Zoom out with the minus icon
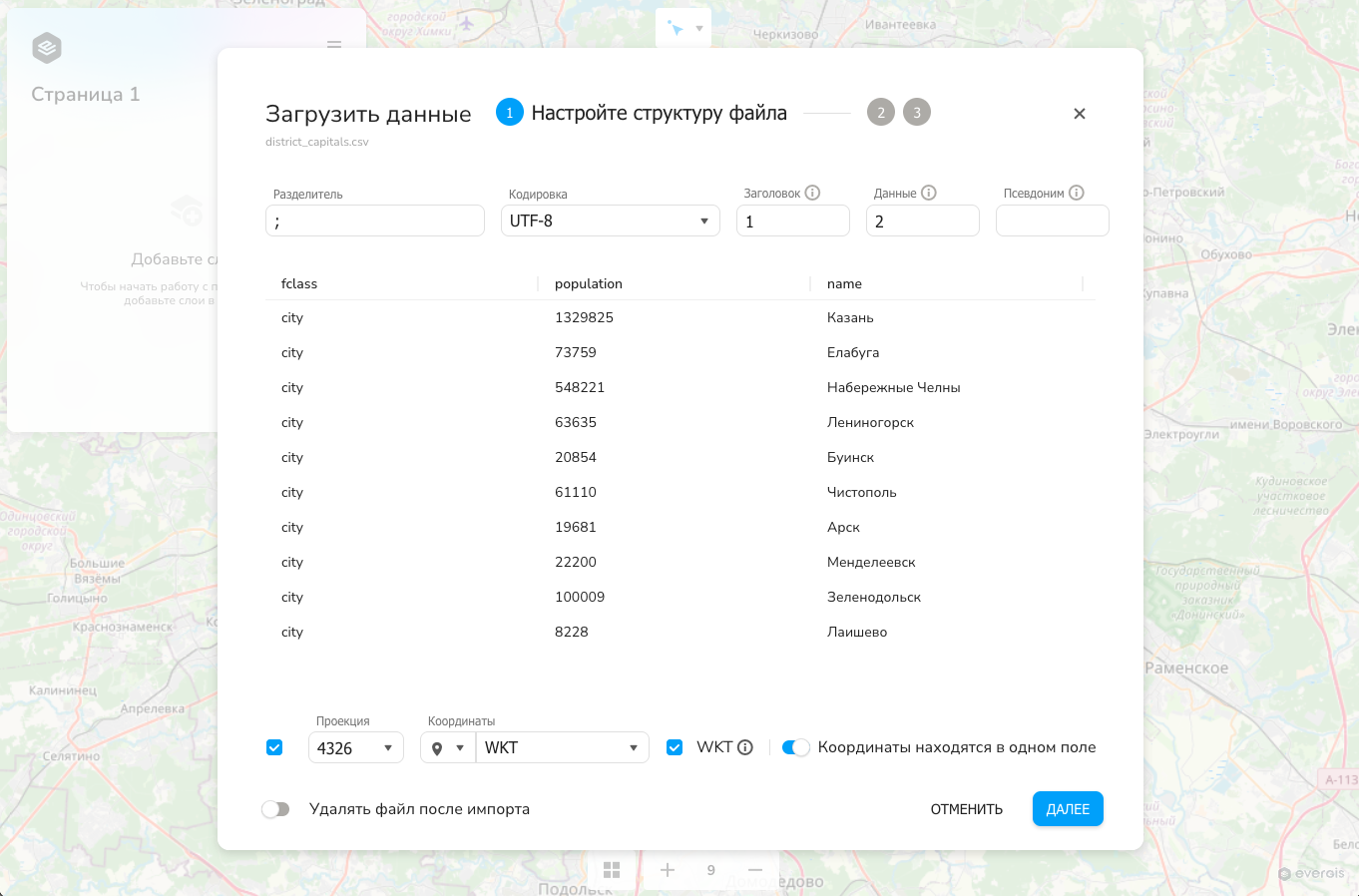Screen dimensions: 1359x896 pos(755,870)
